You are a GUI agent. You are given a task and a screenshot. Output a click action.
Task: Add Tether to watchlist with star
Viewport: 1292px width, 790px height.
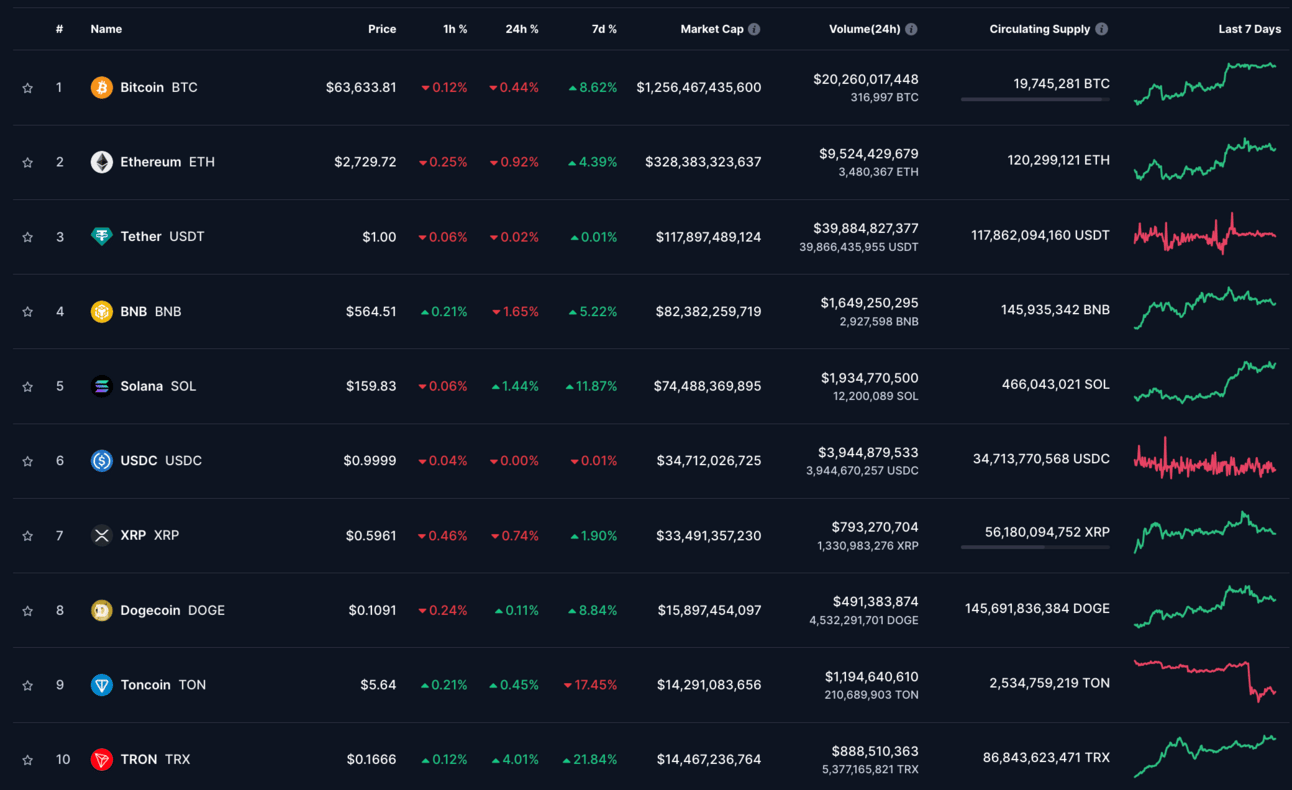[28, 237]
